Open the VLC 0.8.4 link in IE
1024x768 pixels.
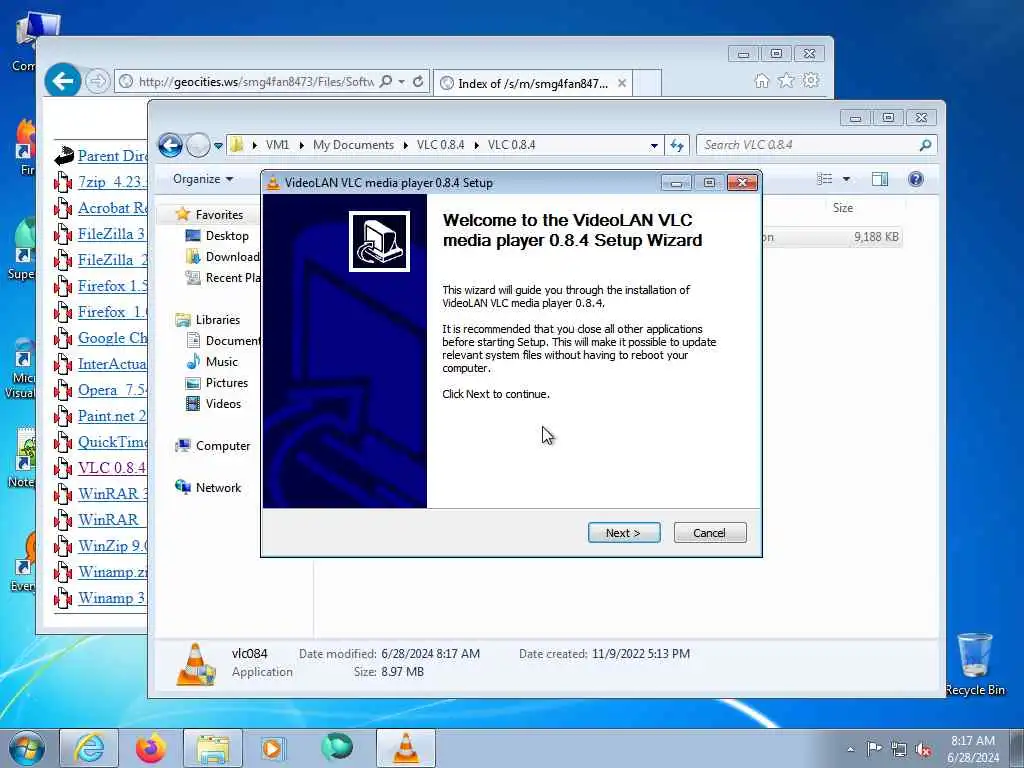pos(112,468)
